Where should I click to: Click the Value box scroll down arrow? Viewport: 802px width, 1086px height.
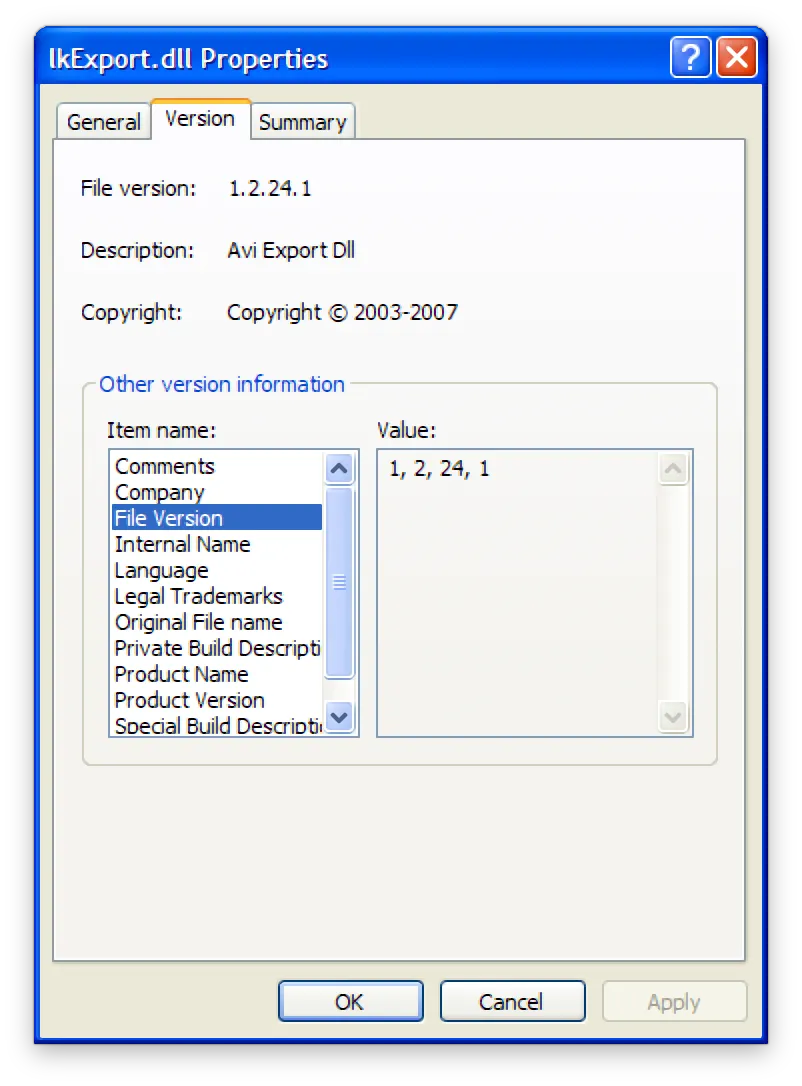pos(673,717)
